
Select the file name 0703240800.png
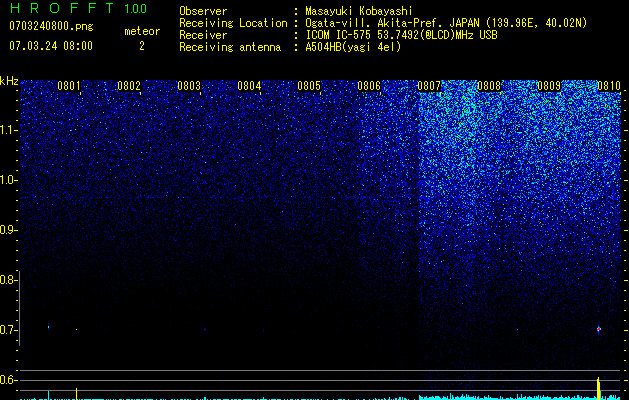[51, 26]
